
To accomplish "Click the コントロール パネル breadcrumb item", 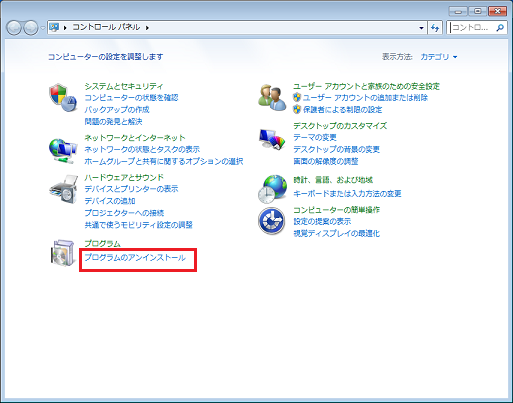I will pyautogui.click(x=106, y=27).
